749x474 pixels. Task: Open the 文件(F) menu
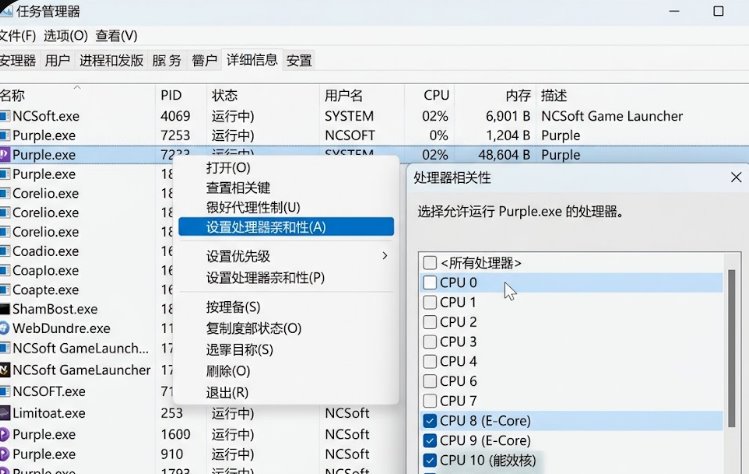click(x=18, y=36)
